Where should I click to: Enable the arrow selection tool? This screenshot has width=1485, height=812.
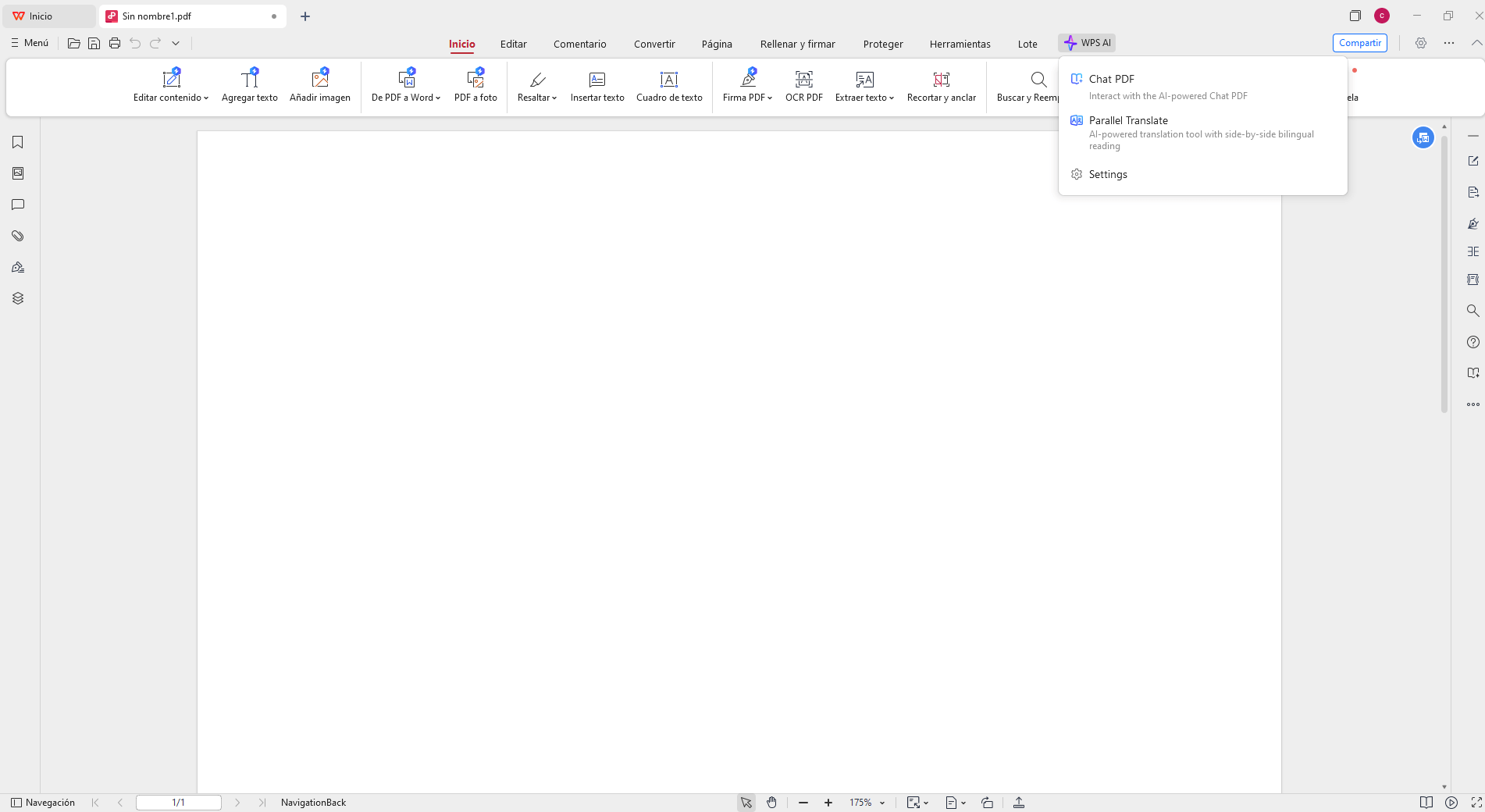point(746,803)
